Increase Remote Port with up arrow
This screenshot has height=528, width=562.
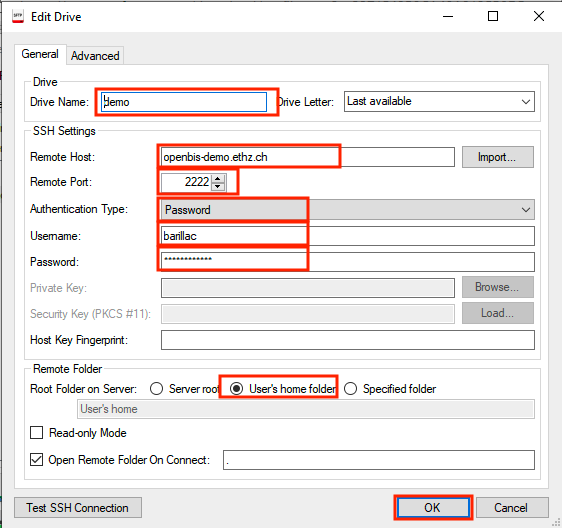[218, 178]
